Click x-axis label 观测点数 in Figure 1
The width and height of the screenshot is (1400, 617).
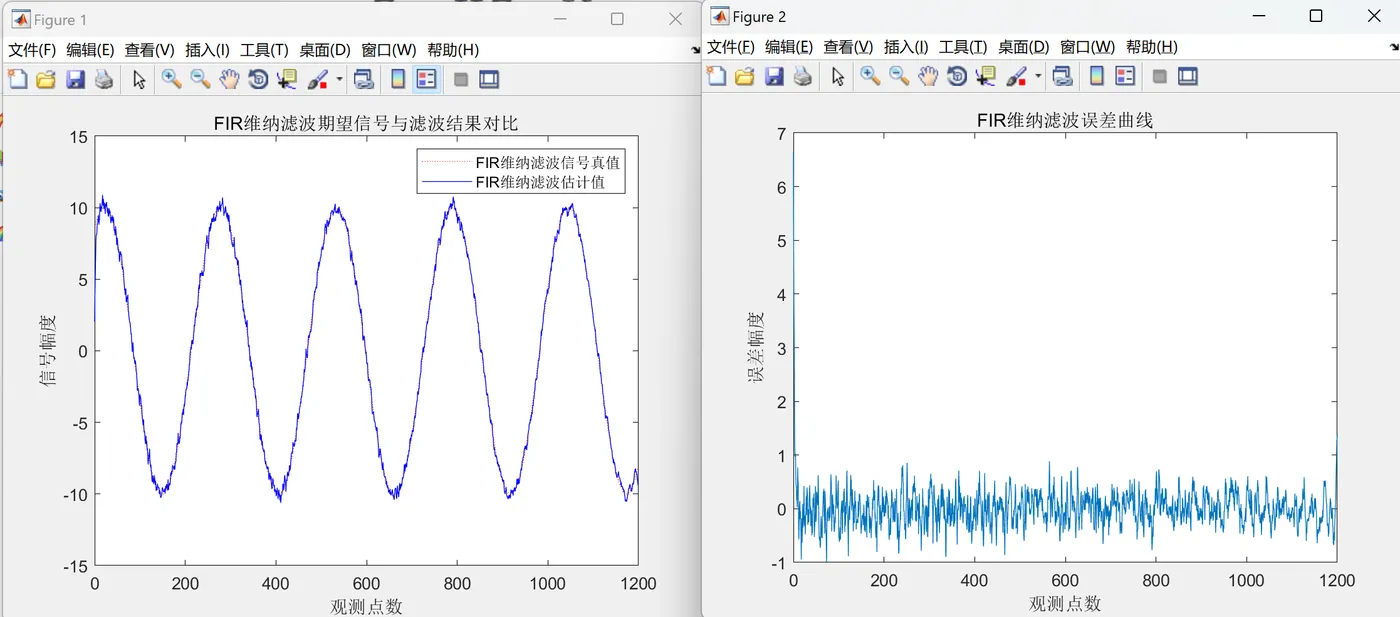tap(366, 606)
